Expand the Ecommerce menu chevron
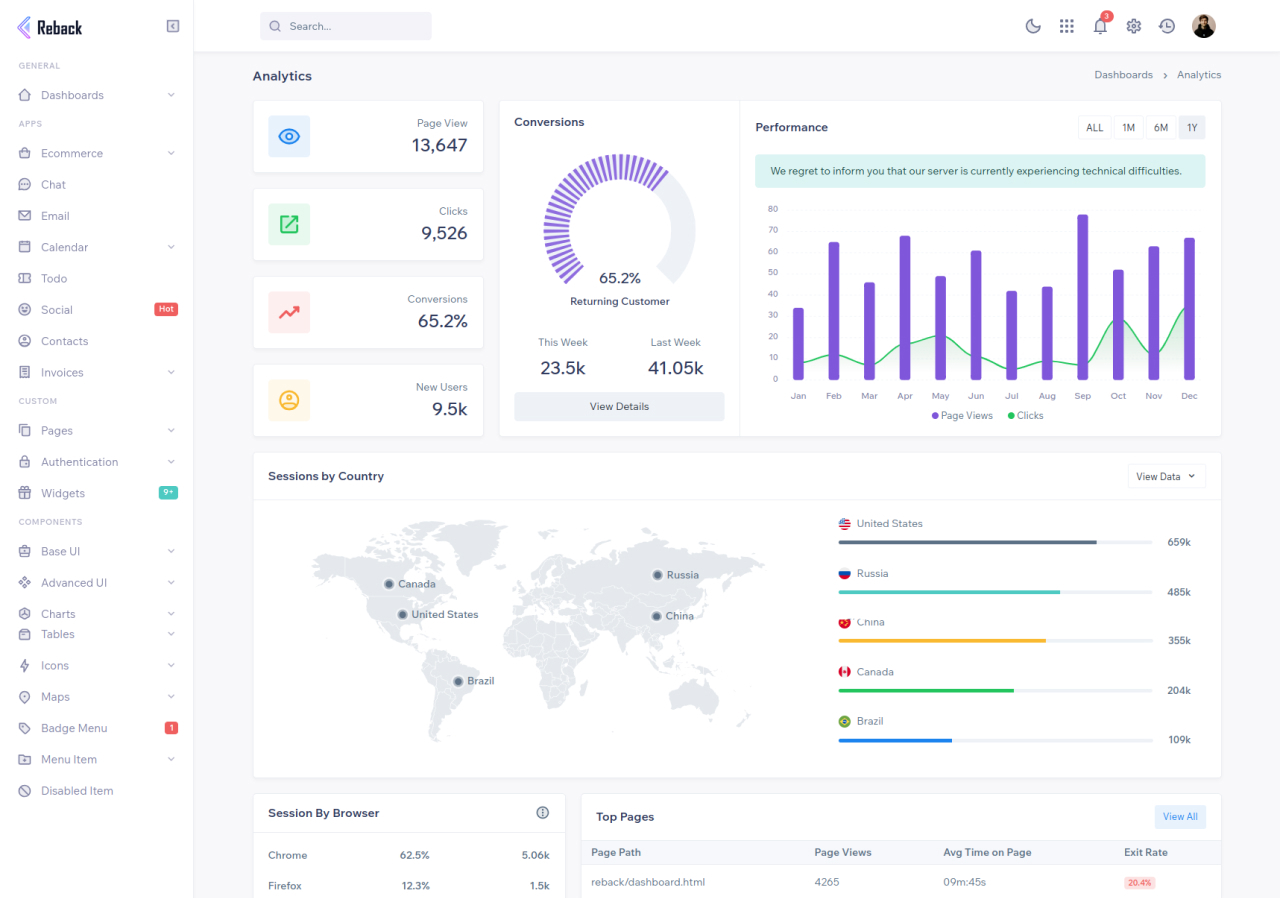The width and height of the screenshot is (1280, 898). pyautogui.click(x=171, y=153)
